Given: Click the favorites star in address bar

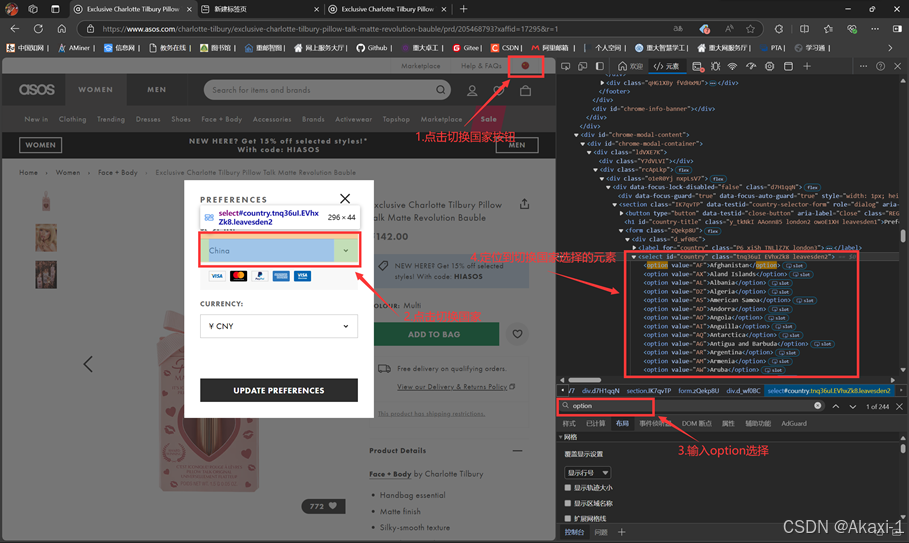Looking at the screenshot, I should click(x=751, y=28).
